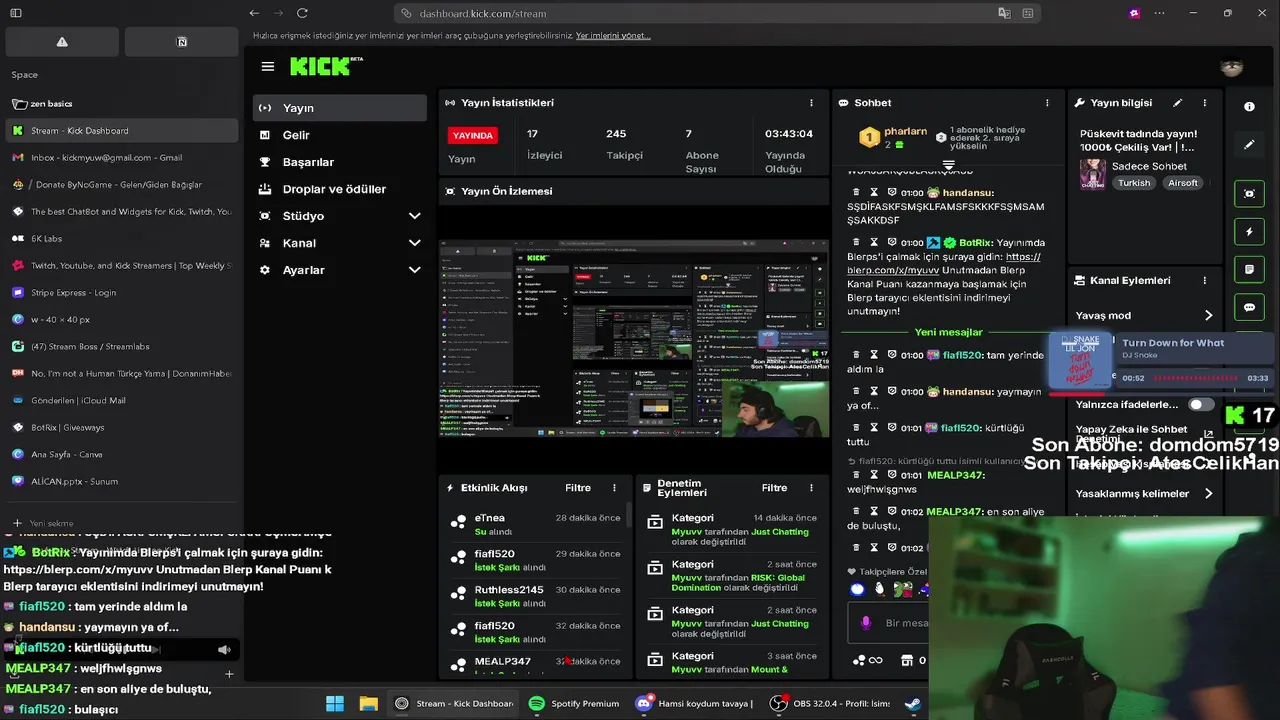Reload the page in browser toolbar

coord(302,13)
